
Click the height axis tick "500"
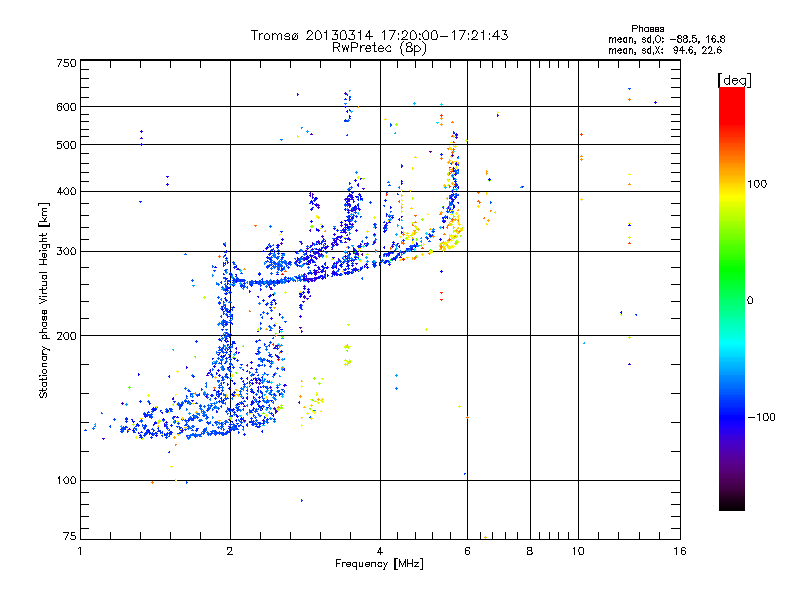pos(66,145)
